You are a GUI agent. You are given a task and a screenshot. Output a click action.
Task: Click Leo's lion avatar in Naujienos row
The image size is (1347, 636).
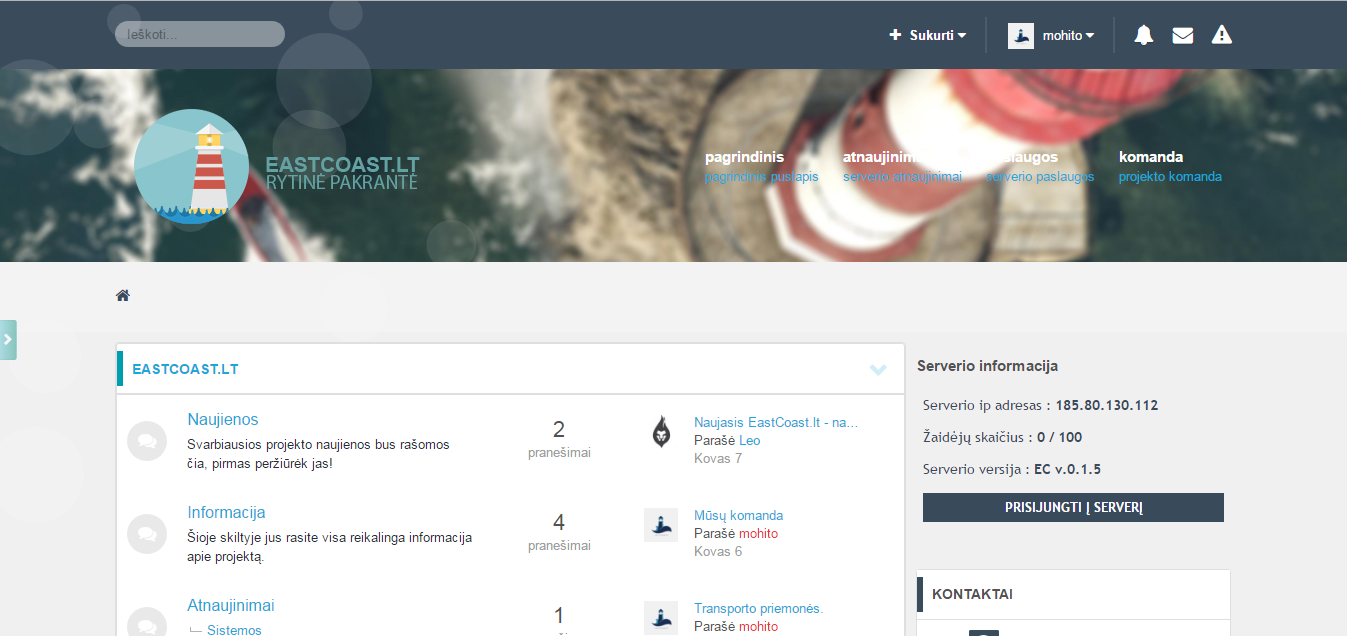coord(661,432)
